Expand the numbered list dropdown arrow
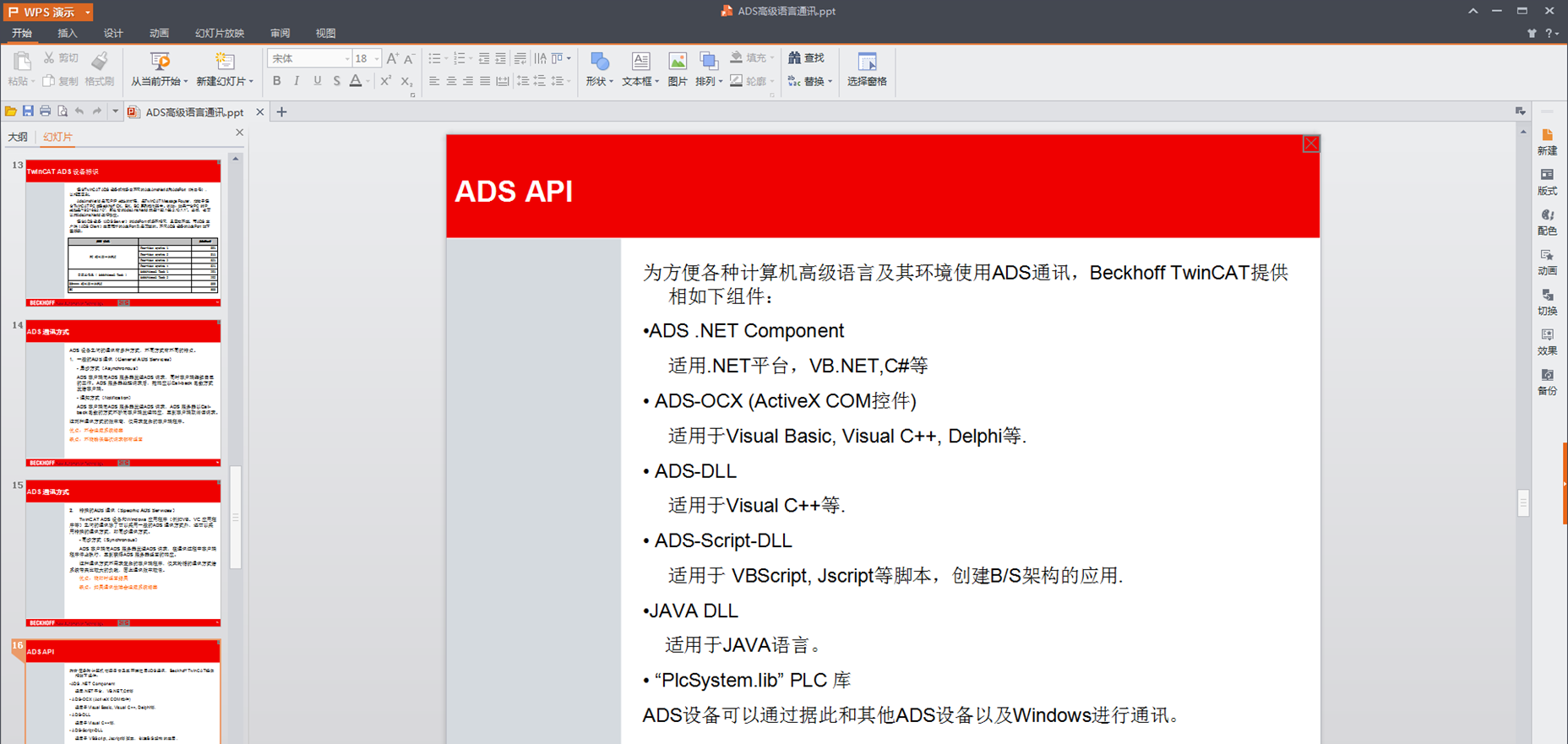The width and height of the screenshot is (1568, 744). pos(471,58)
